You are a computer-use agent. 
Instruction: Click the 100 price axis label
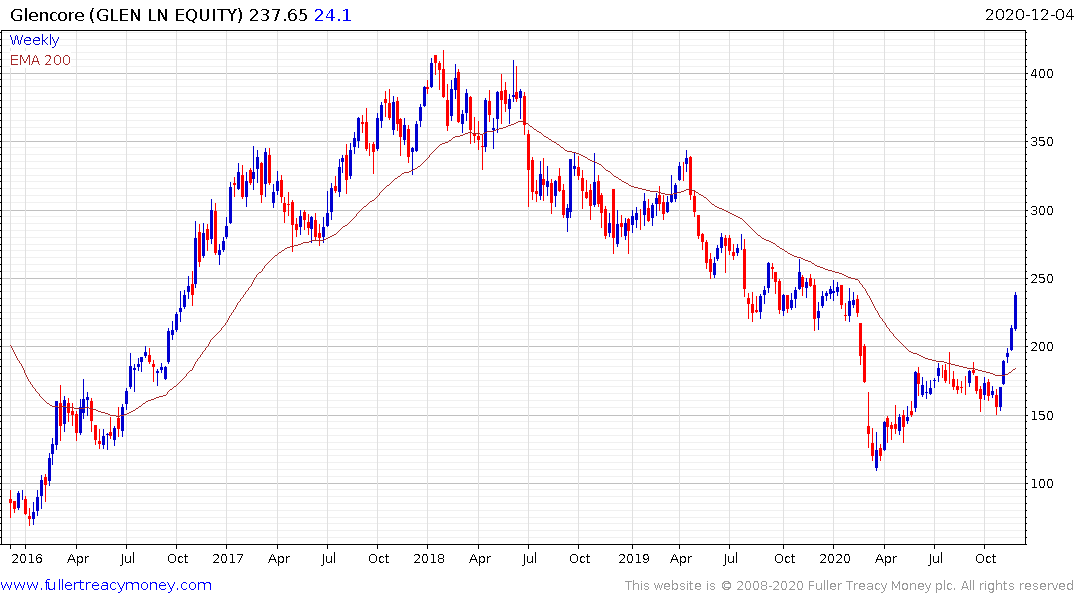click(1042, 483)
